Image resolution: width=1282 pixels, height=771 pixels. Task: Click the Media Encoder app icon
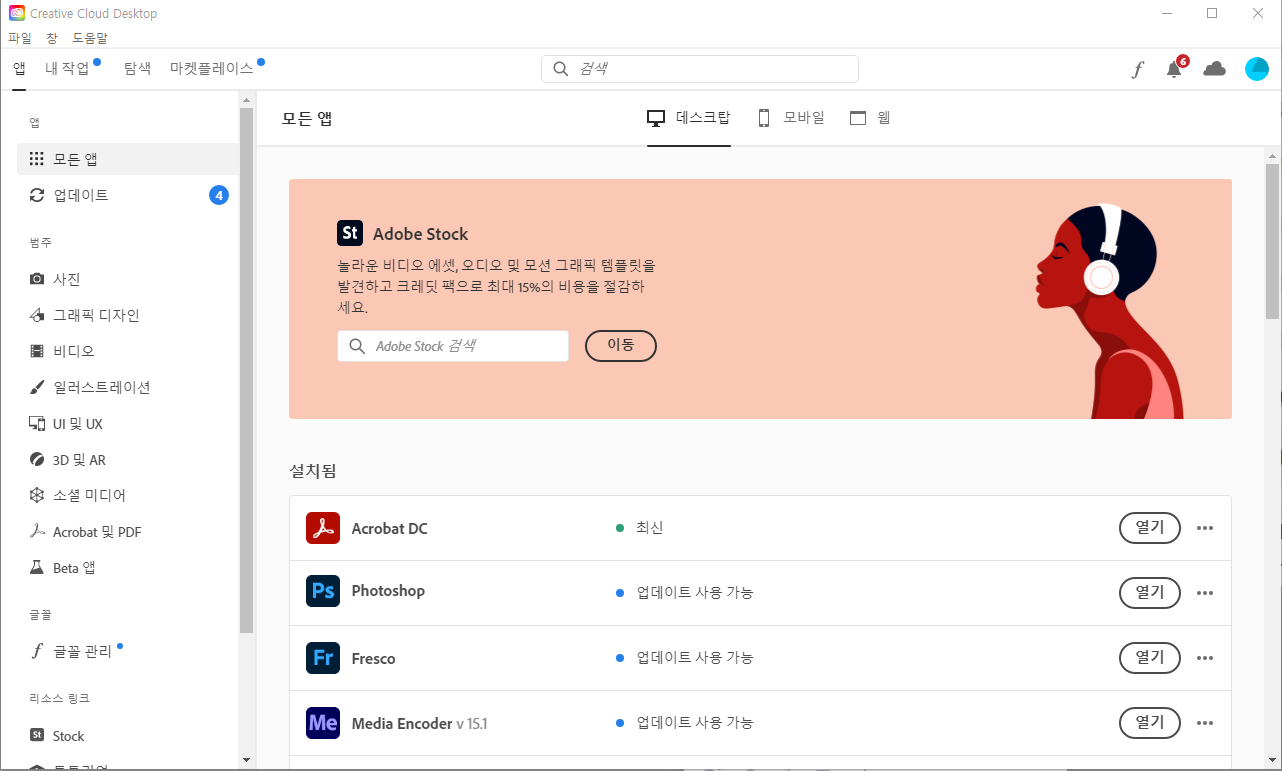(x=323, y=723)
